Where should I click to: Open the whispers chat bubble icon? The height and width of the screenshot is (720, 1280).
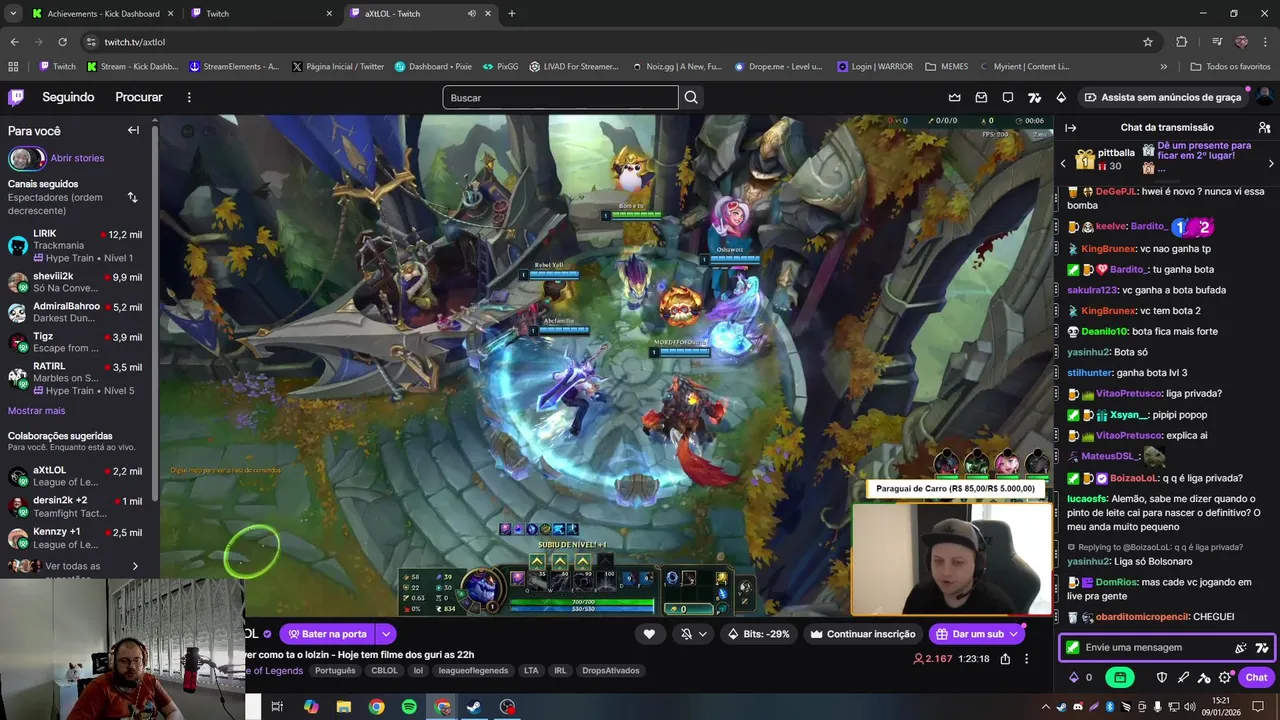[1008, 97]
